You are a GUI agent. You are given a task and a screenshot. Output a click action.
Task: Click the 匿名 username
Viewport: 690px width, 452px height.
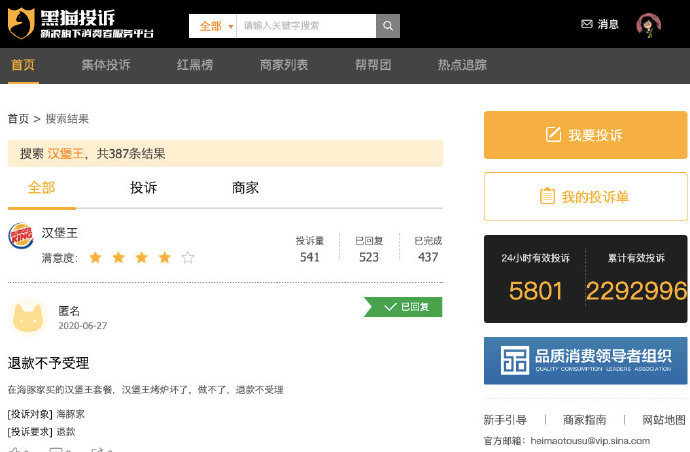pyautogui.click(x=69, y=311)
